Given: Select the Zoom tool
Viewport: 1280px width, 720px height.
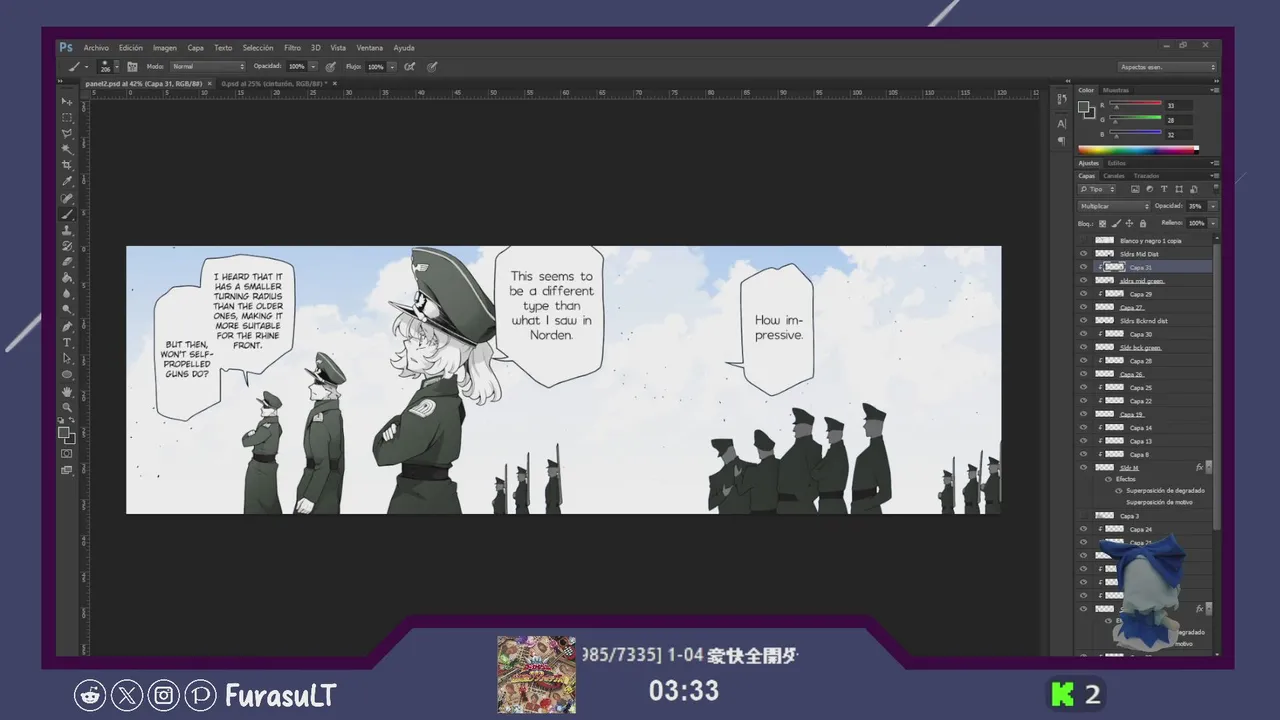Looking at the screenshot, I should pos(67,407).
